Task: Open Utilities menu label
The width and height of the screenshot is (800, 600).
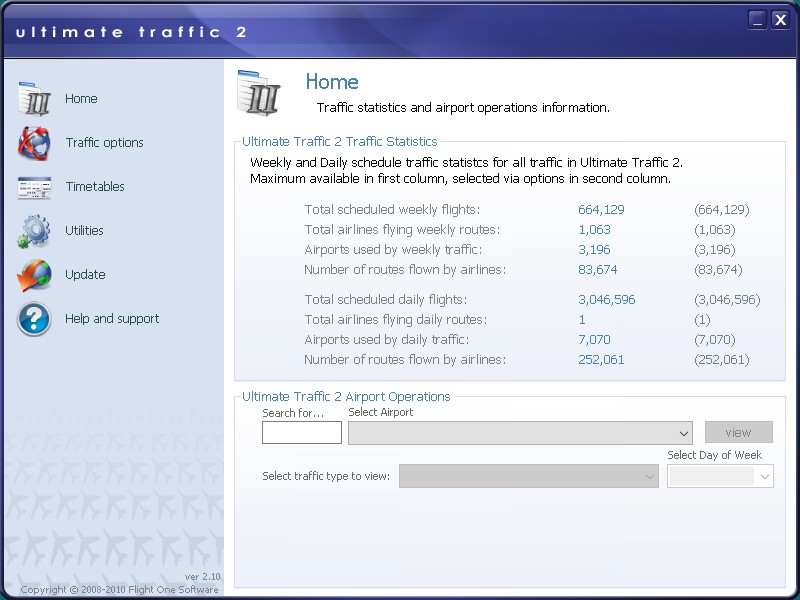Action: pos(84,230)
